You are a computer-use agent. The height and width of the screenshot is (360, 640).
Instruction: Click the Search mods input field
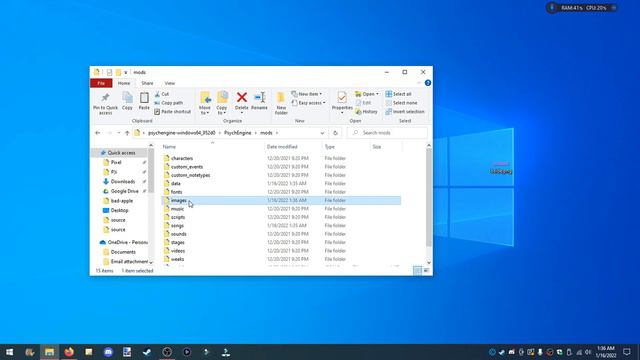point(387,133)
